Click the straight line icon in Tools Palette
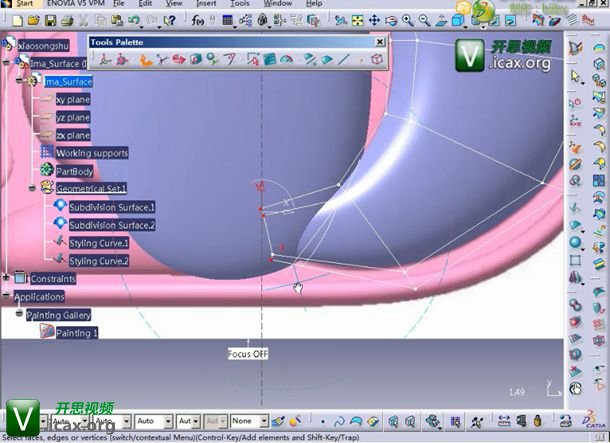Screen dimensions: 610x443 point(344,60)
